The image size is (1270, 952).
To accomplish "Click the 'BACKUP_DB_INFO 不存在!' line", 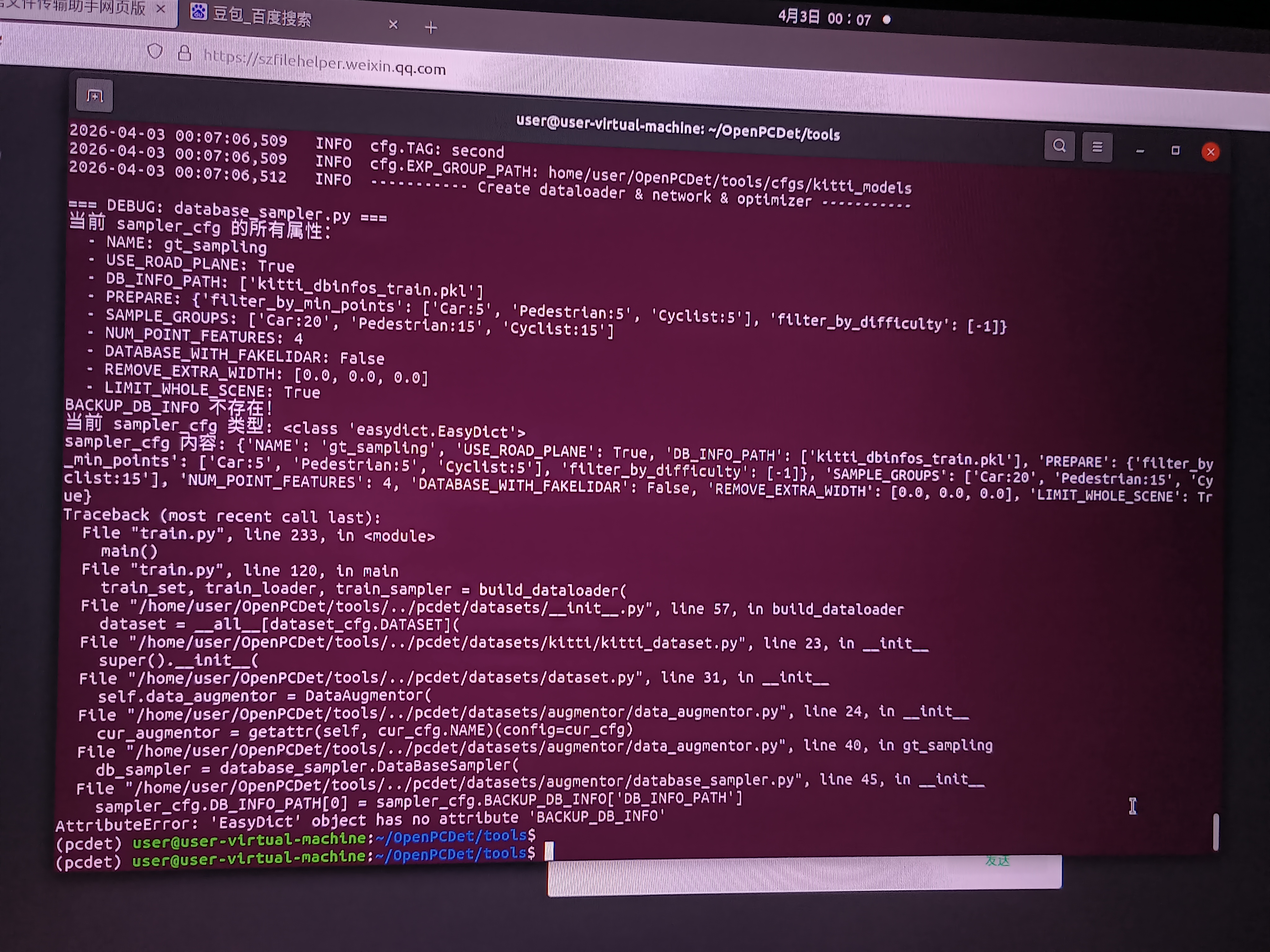I will point(169,407).
